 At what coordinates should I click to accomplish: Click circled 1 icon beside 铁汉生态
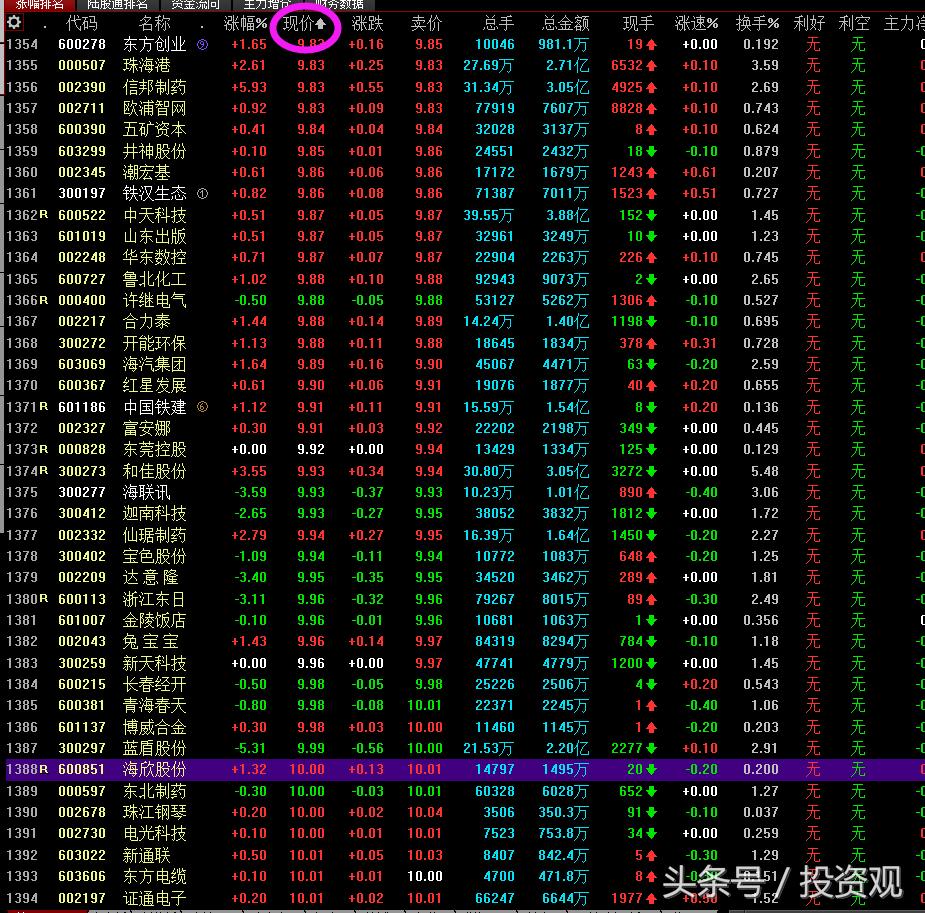[202, 193]
